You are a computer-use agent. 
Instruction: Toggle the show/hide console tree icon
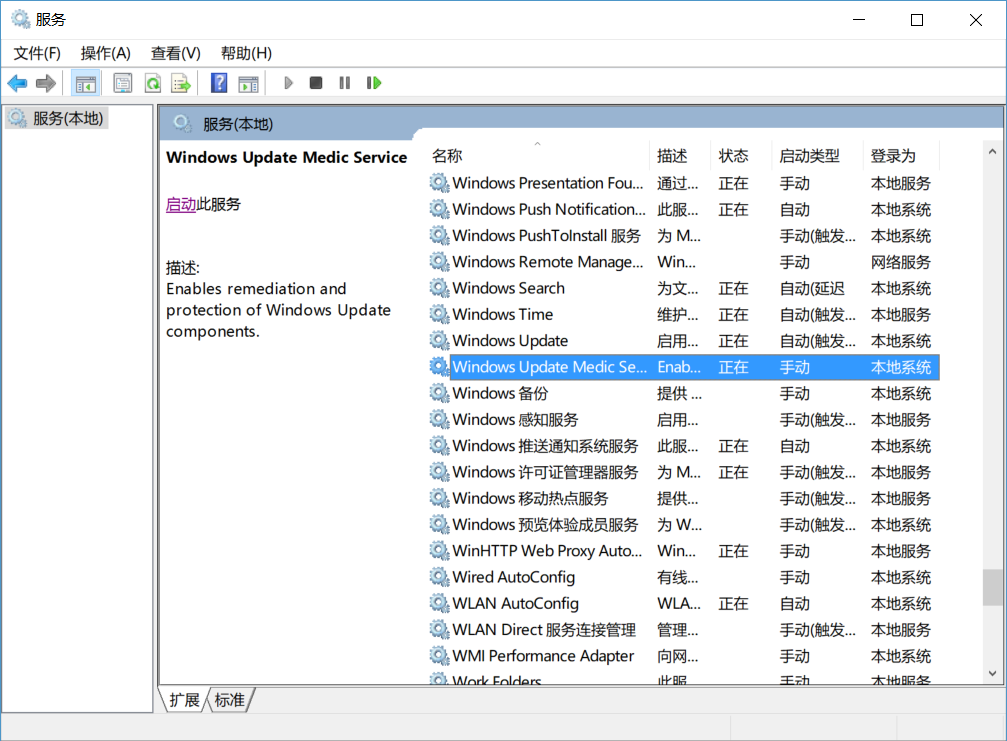[x=85, y=83]
